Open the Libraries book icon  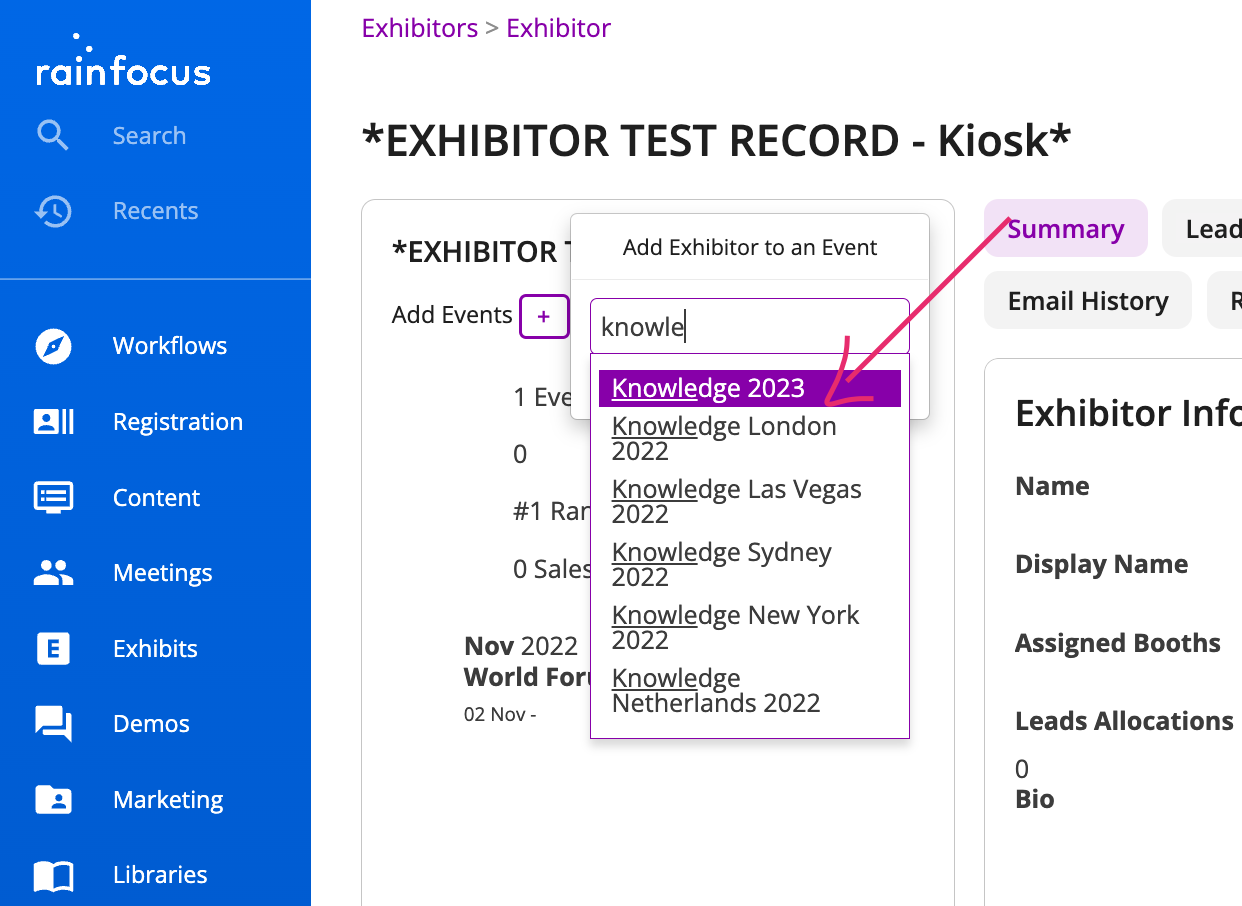click(53, 875)
